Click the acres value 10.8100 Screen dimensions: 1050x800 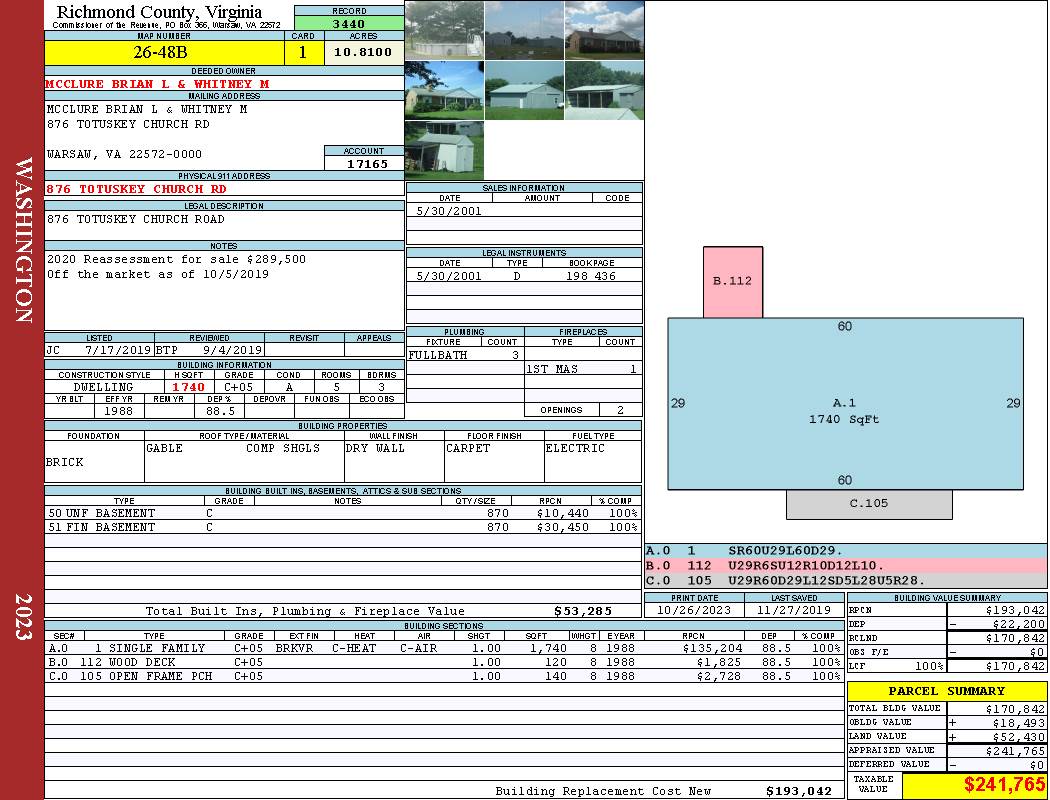[x=363, y=52]
